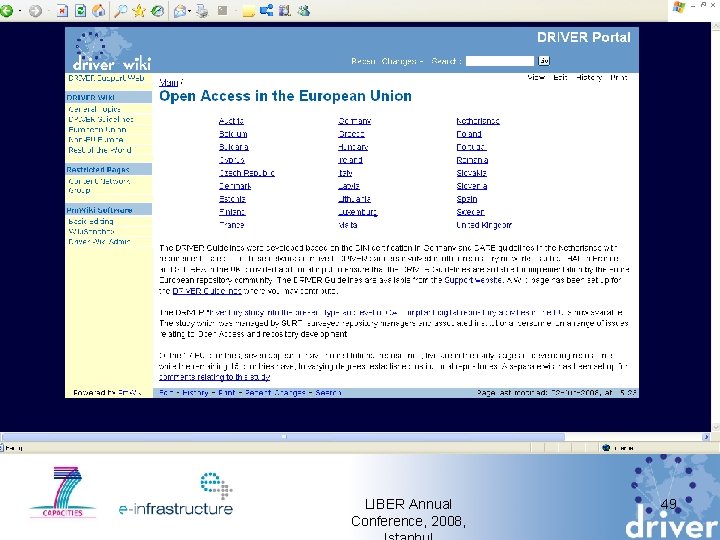Open the Luxemburg country link
720x540 pixels.
click(358, 212)
